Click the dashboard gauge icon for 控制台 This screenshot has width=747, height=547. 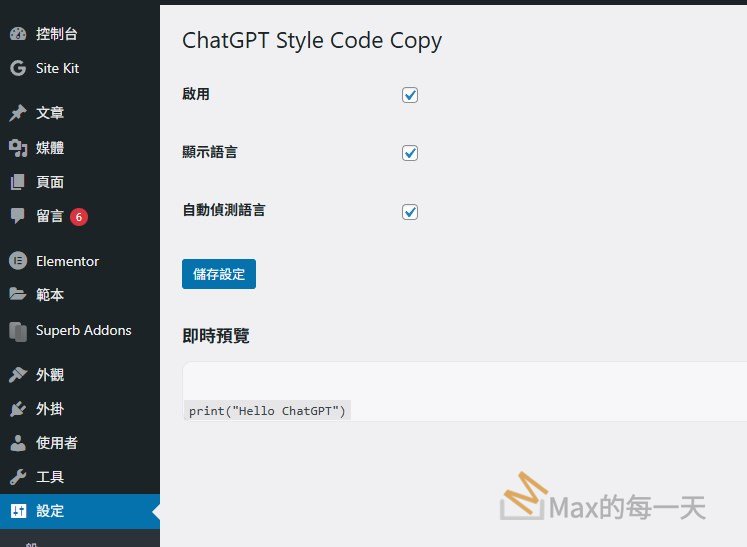[x=17, y=34]
